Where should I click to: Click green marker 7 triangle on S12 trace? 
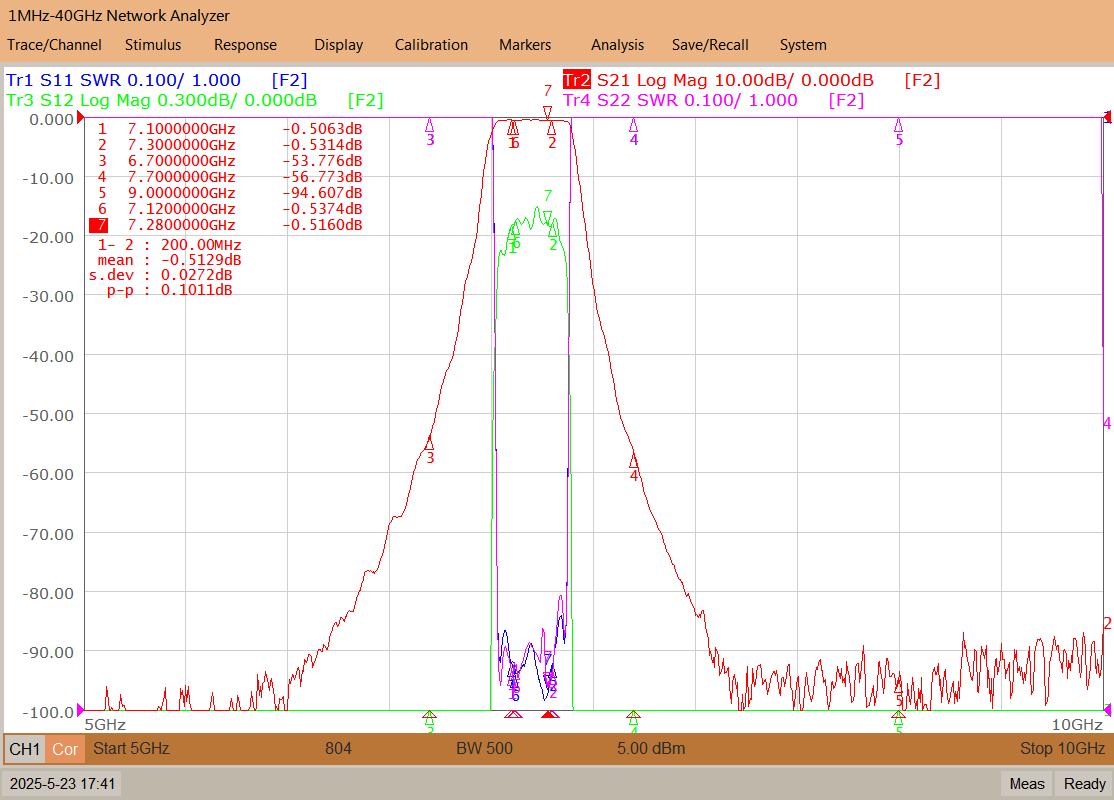tap(547, 216)
